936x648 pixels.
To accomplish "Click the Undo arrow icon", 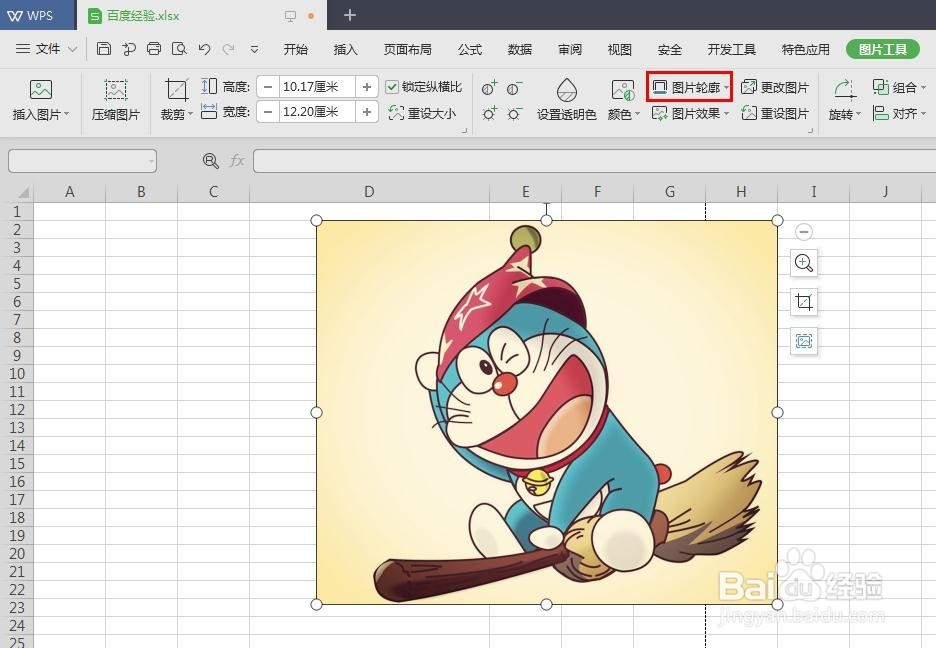I will pyautogui.click(x=205, y=49).
